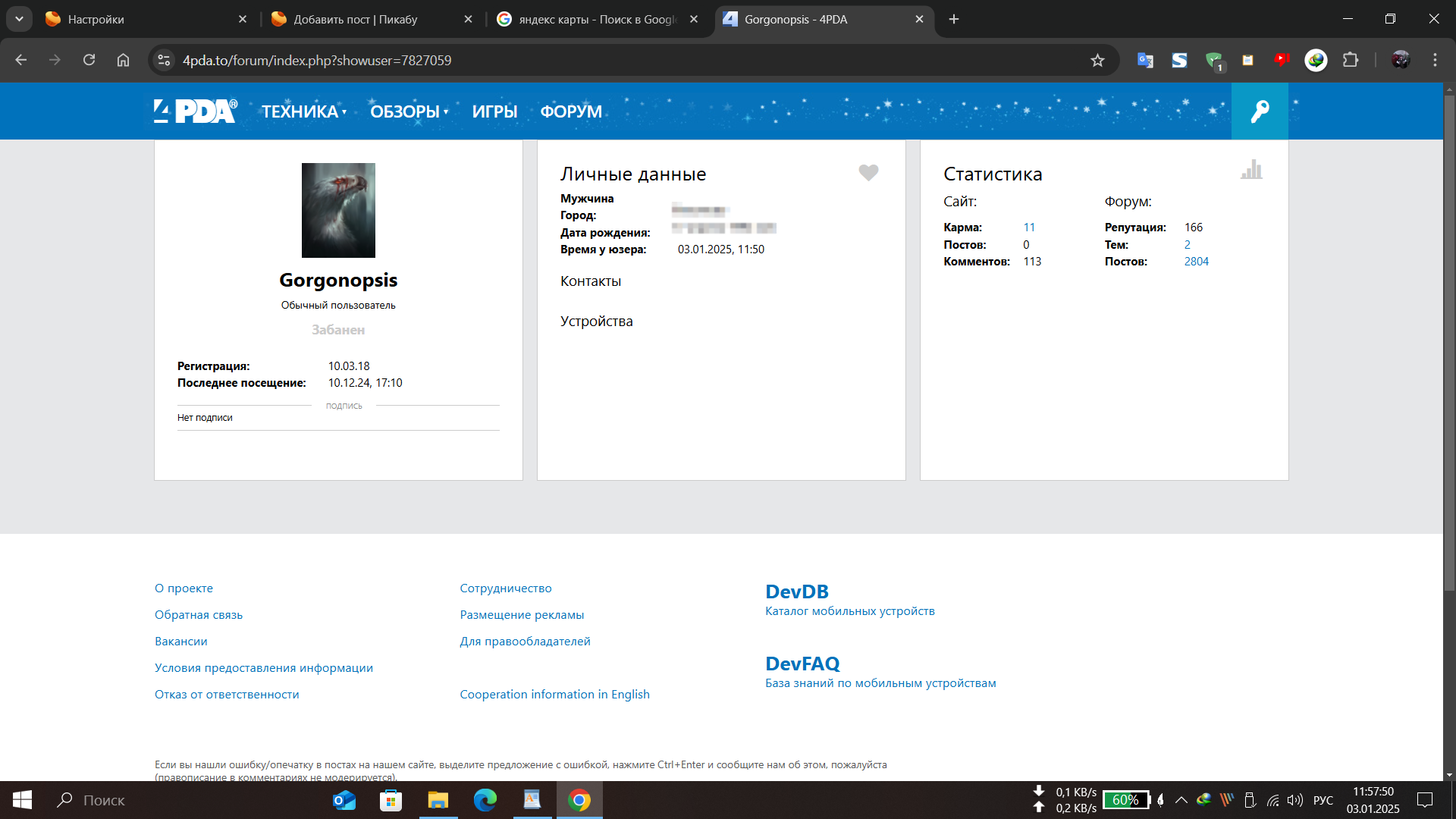Open the bar chart statistics icon
The width and height of the screenshot is (1456, 819).
pyautogui.click(x=1251, y=170)
